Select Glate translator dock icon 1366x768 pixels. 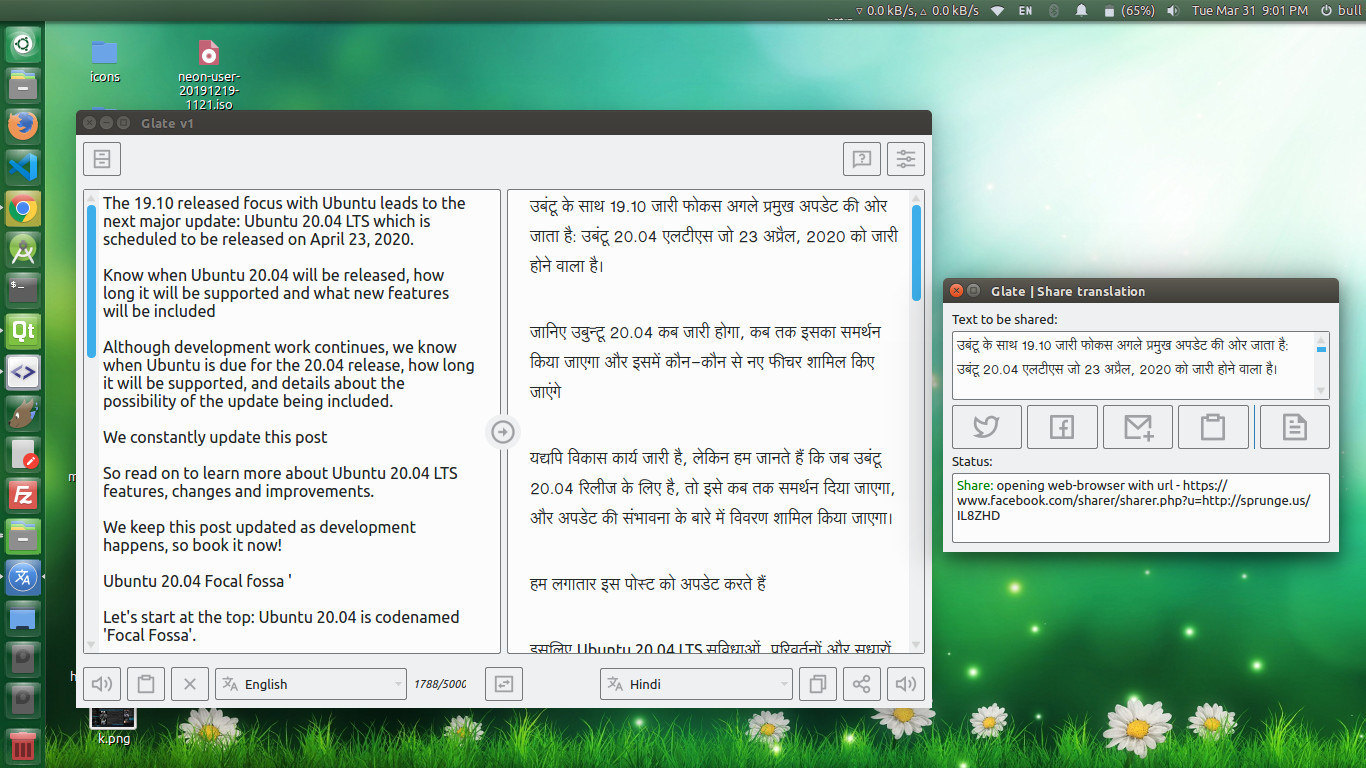tap(23, 577)
